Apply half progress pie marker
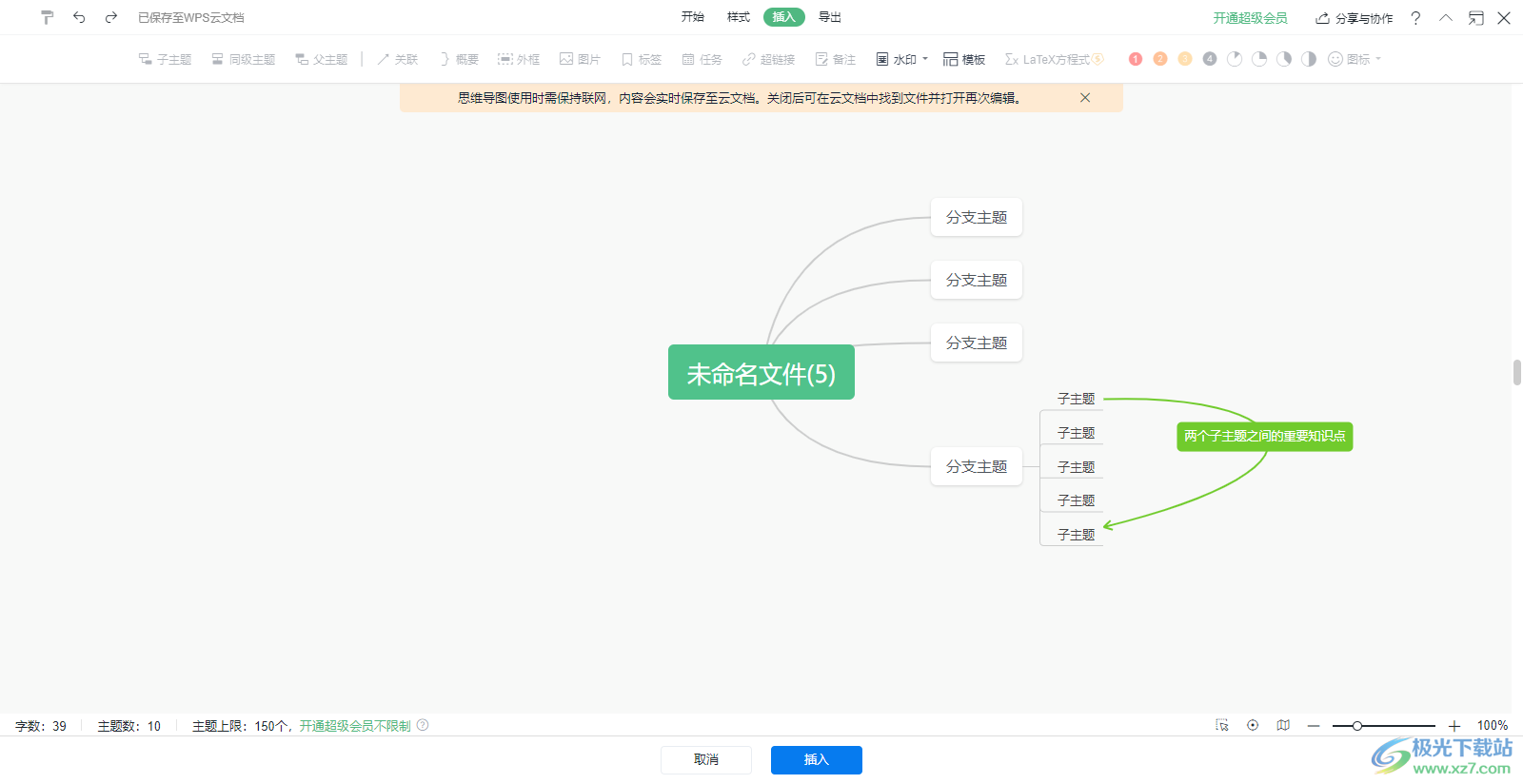The image size is (1523, 784). tap(1309, 59)
